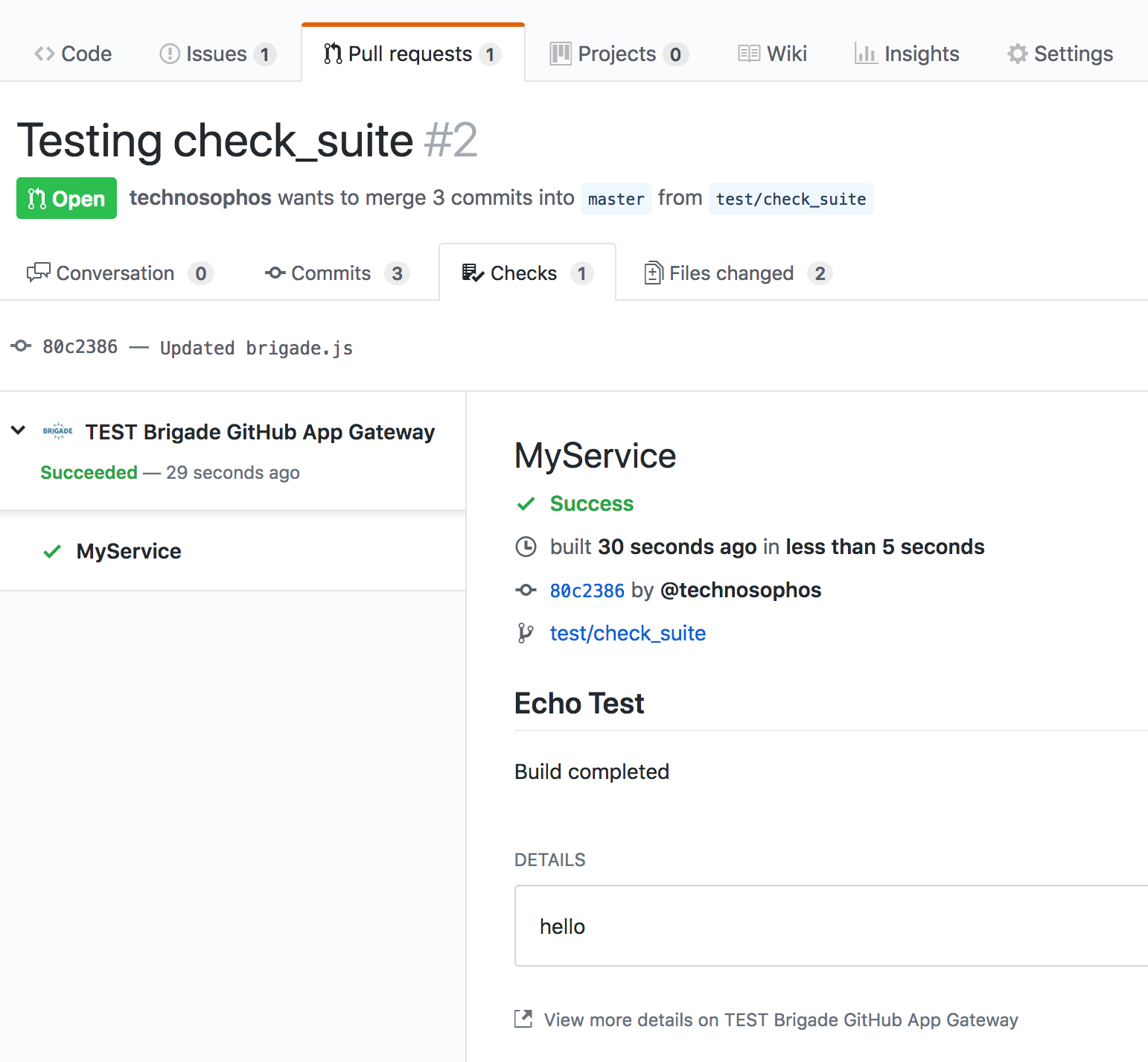Click green checkmark beside MyService in sidebar

point(52,551)
